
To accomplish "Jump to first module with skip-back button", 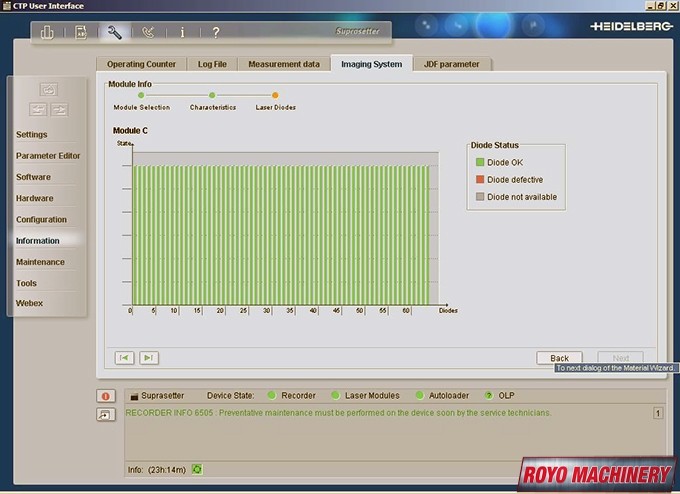I will coord(125,357).
